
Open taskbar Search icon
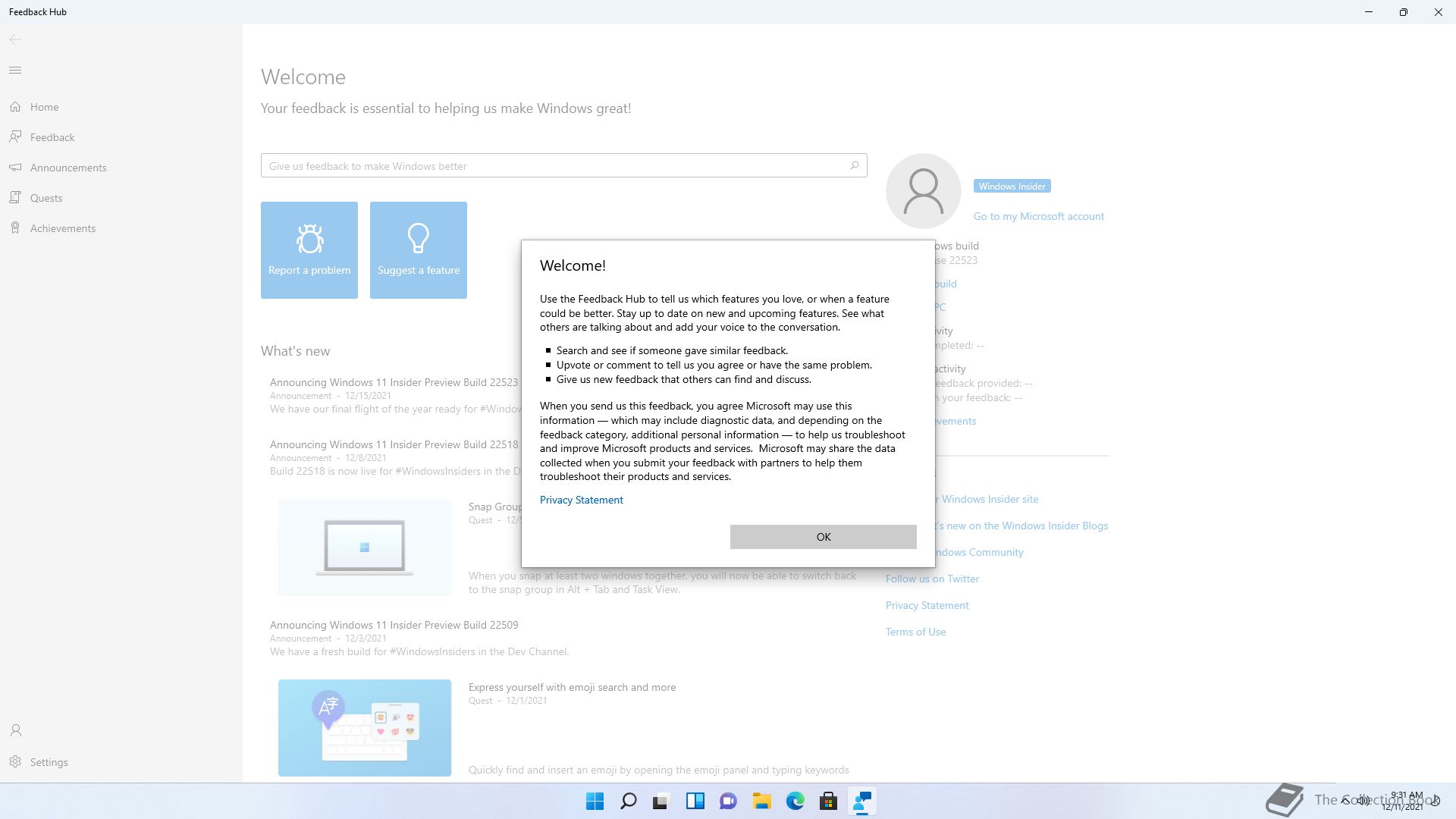coord(629,801)
